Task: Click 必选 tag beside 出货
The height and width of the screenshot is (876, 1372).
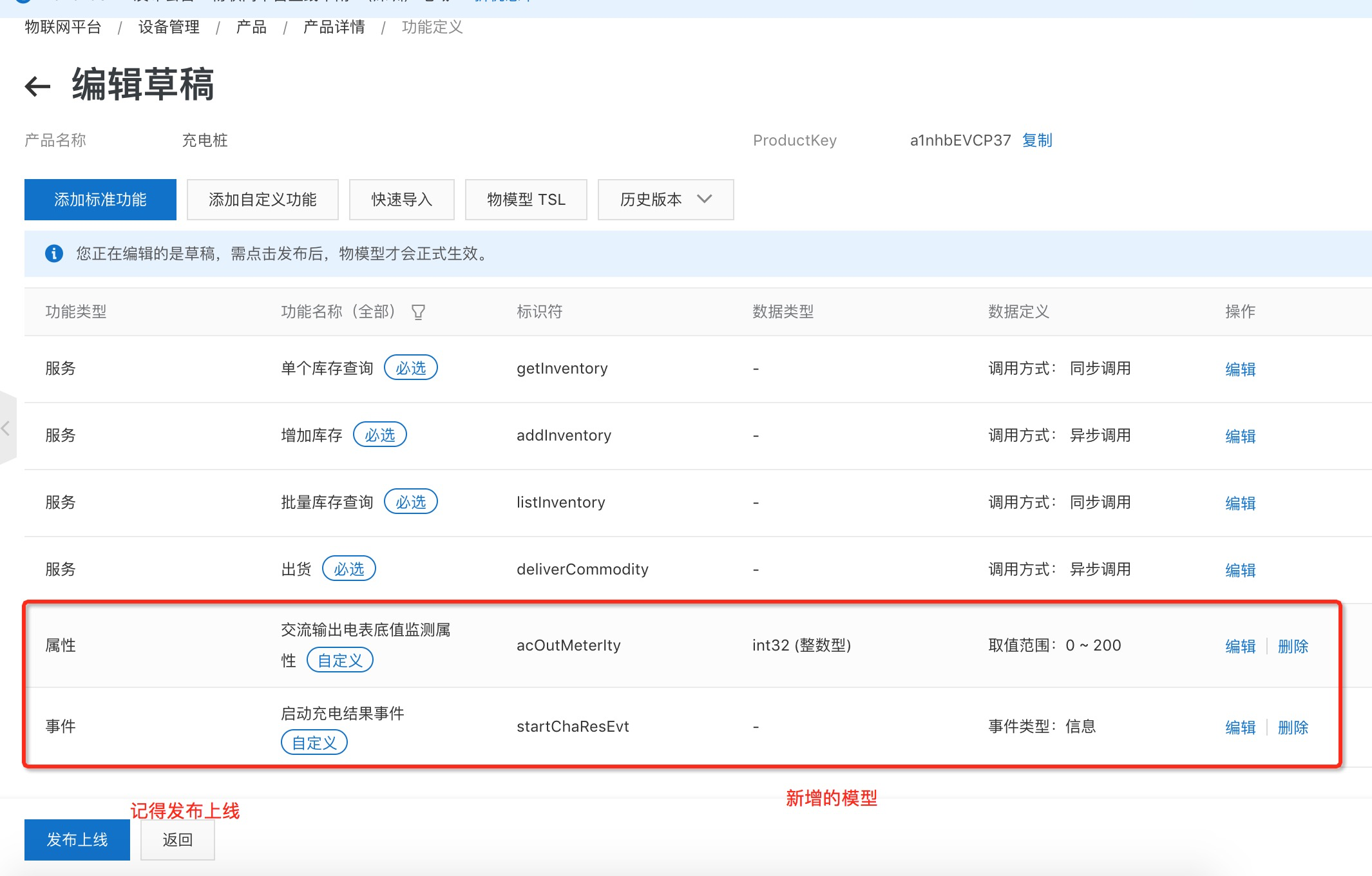Action: [349, 569]
